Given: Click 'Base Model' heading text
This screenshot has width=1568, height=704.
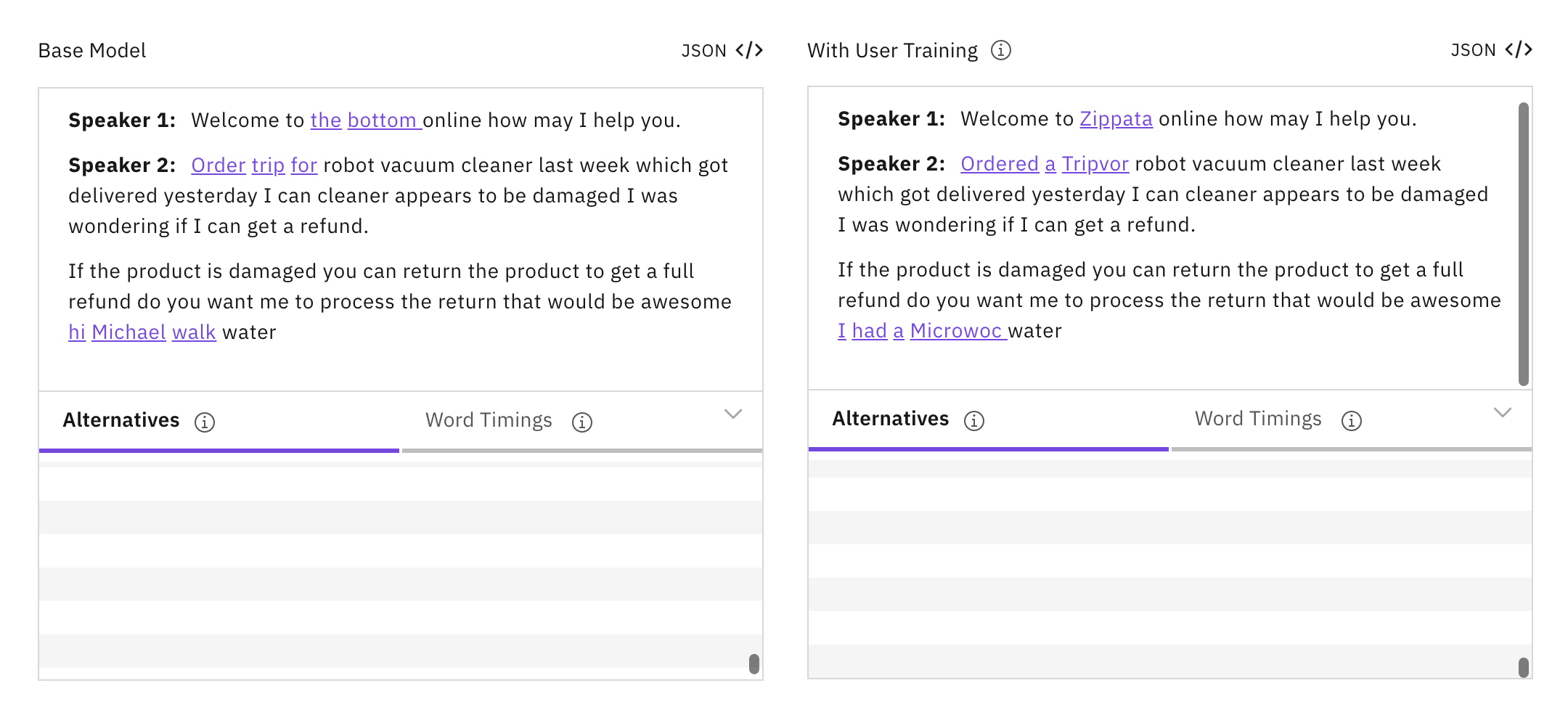Looking at the screenshot, I should [92, 50].
